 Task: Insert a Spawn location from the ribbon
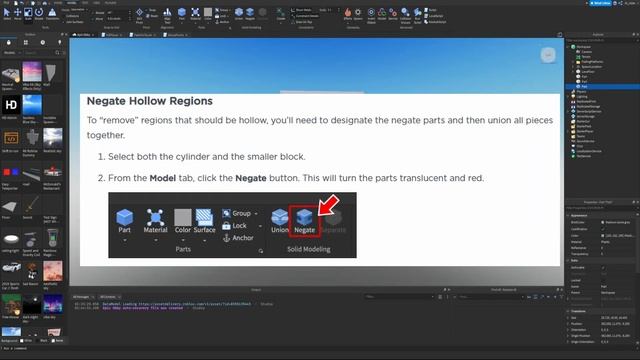[358, 14]
